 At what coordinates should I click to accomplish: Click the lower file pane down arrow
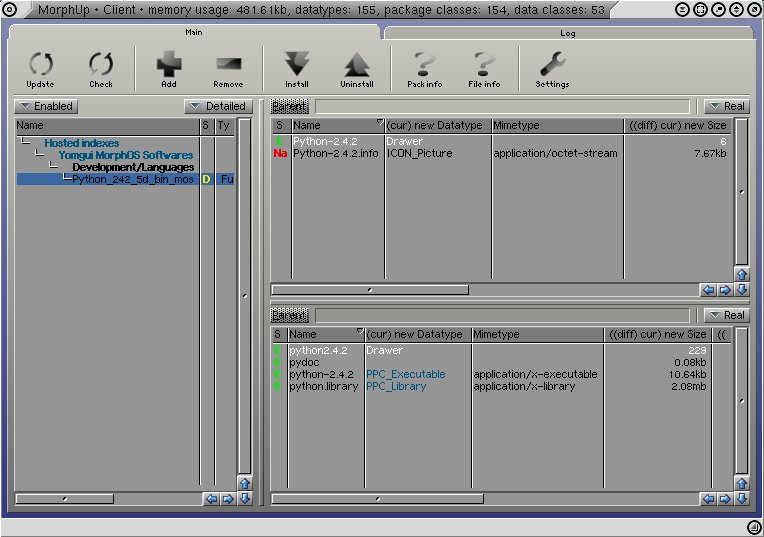pos(742,499)
